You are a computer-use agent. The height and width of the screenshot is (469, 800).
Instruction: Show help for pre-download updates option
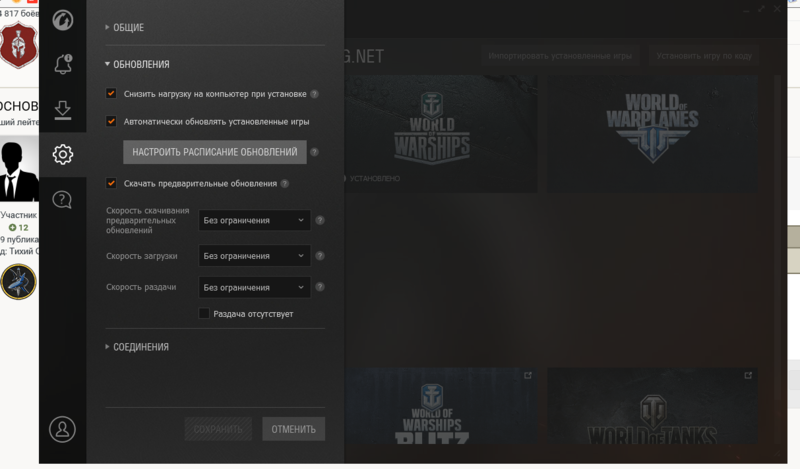(x=285, y=184)
